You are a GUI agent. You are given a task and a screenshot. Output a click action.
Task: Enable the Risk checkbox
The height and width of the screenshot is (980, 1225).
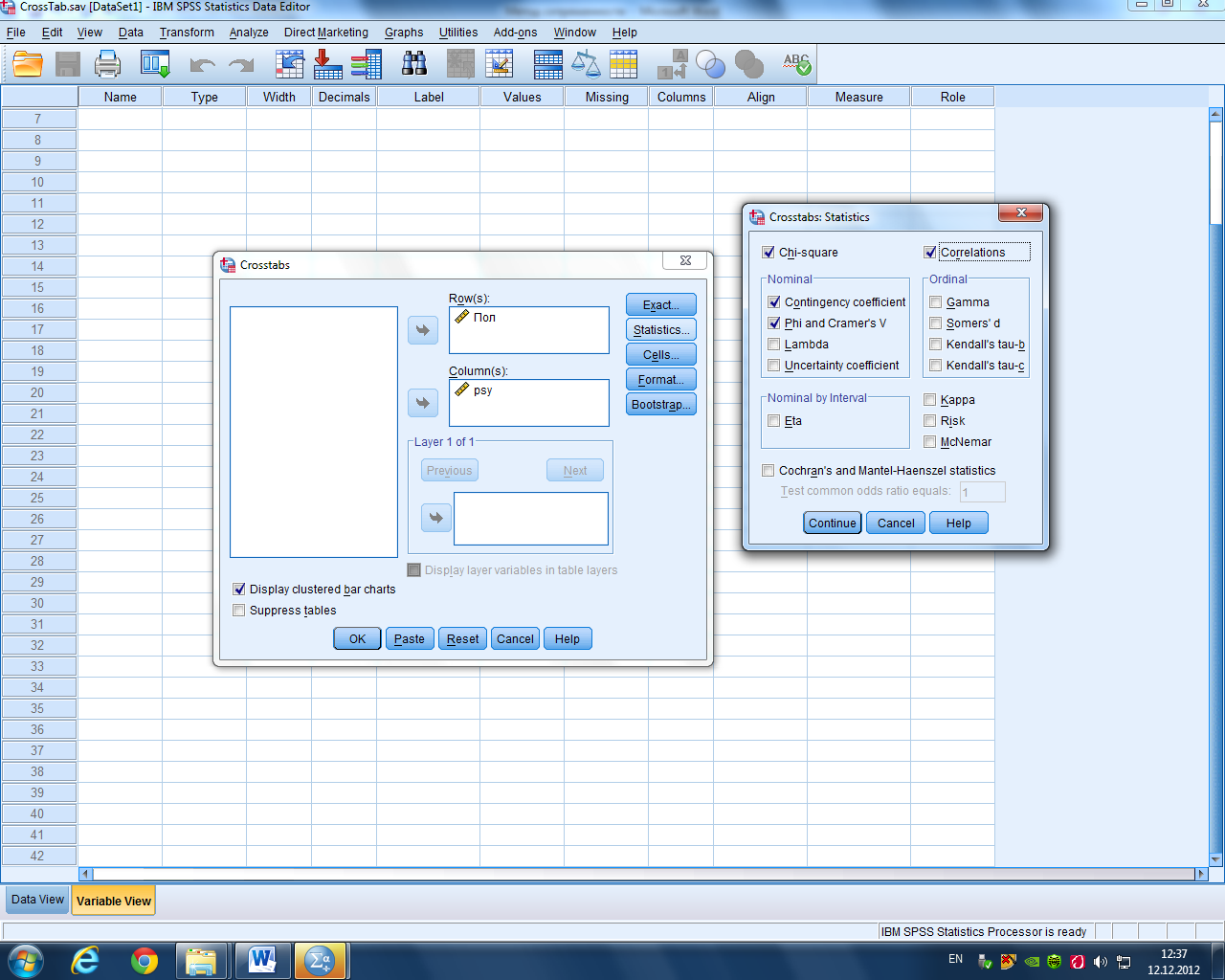[x=930, y=421]
